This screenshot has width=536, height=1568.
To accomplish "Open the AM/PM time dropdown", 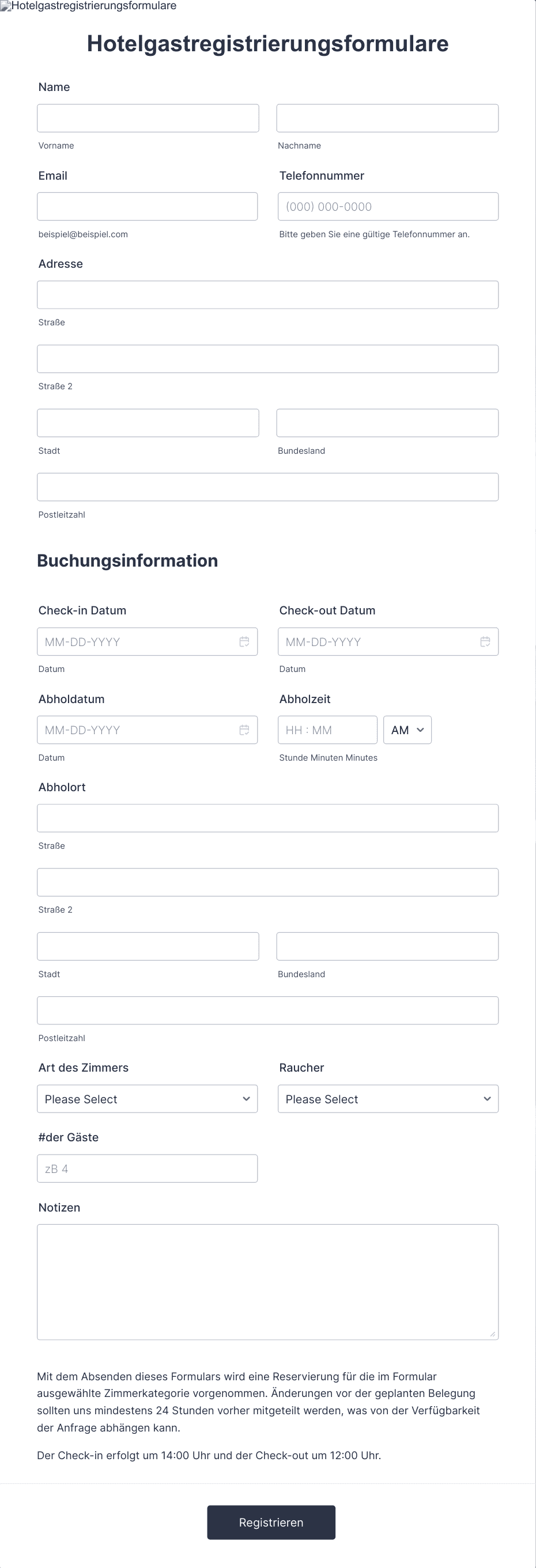I will coord(406,729).
